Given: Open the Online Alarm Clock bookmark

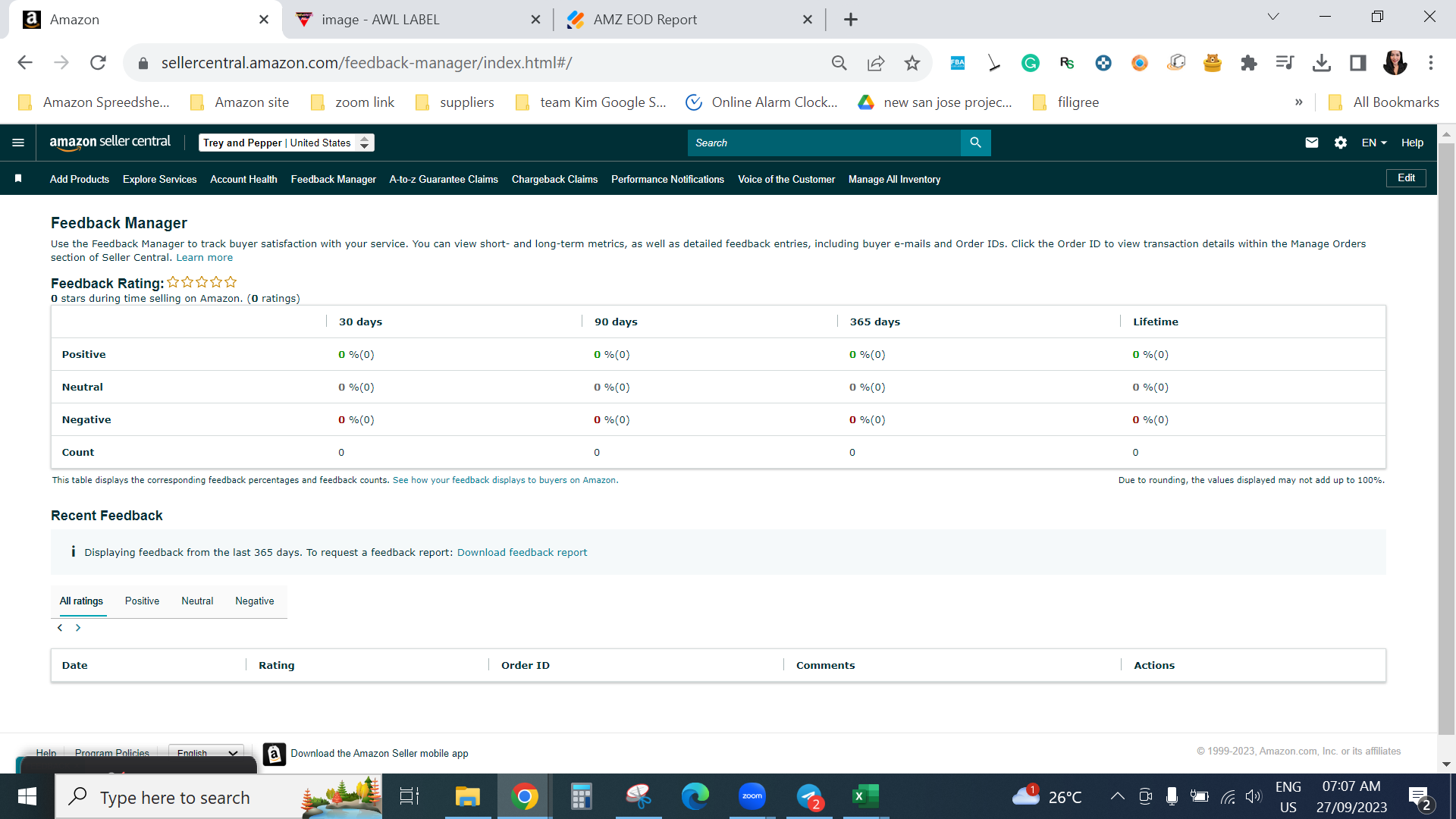Looking at the screenshot, I should [x=761, y=102].
